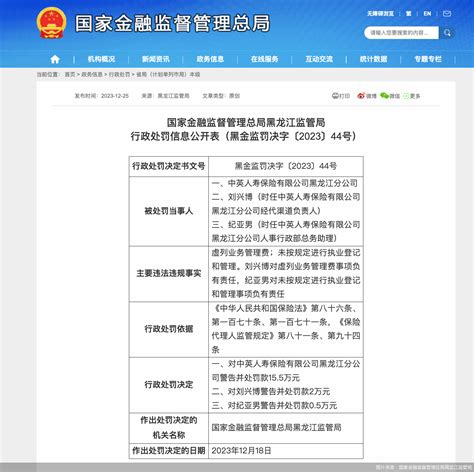Click publish date 2023-12-25
The height and width of the screenshot is (472, 474).
pyautogui.click(x=115, y=96)
